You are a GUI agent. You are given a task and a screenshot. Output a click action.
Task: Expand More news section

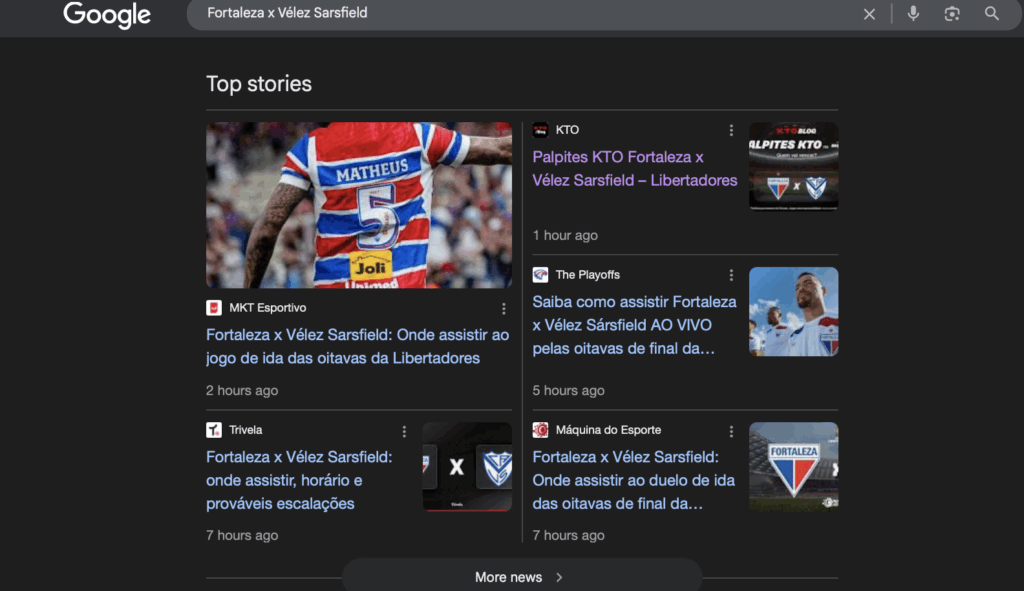coord(520,577)
